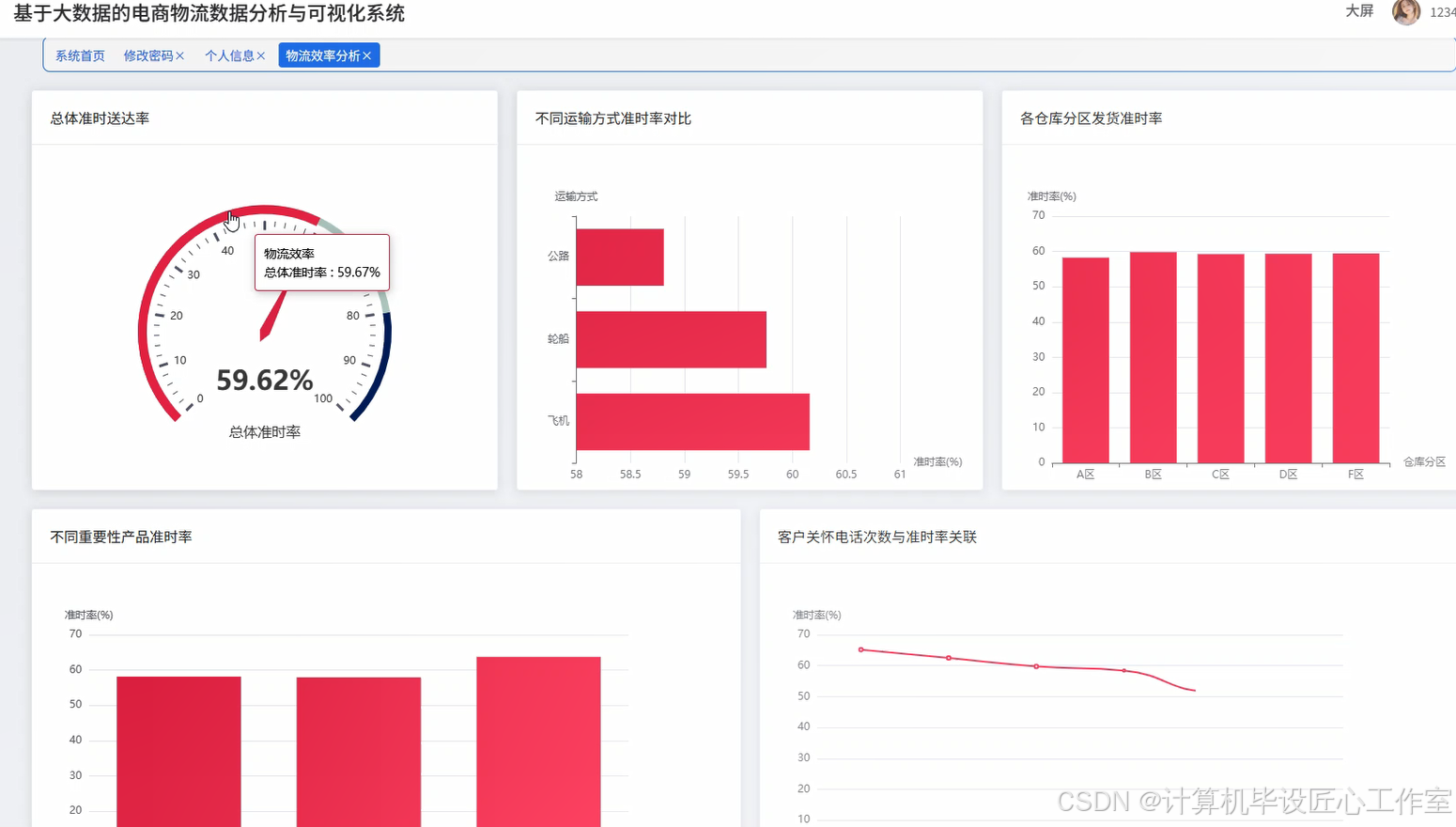This screenshot has height=827, width=1456.
Task: Click the middle bar in 不同重要性产品准时率
Action: [359, 752]
